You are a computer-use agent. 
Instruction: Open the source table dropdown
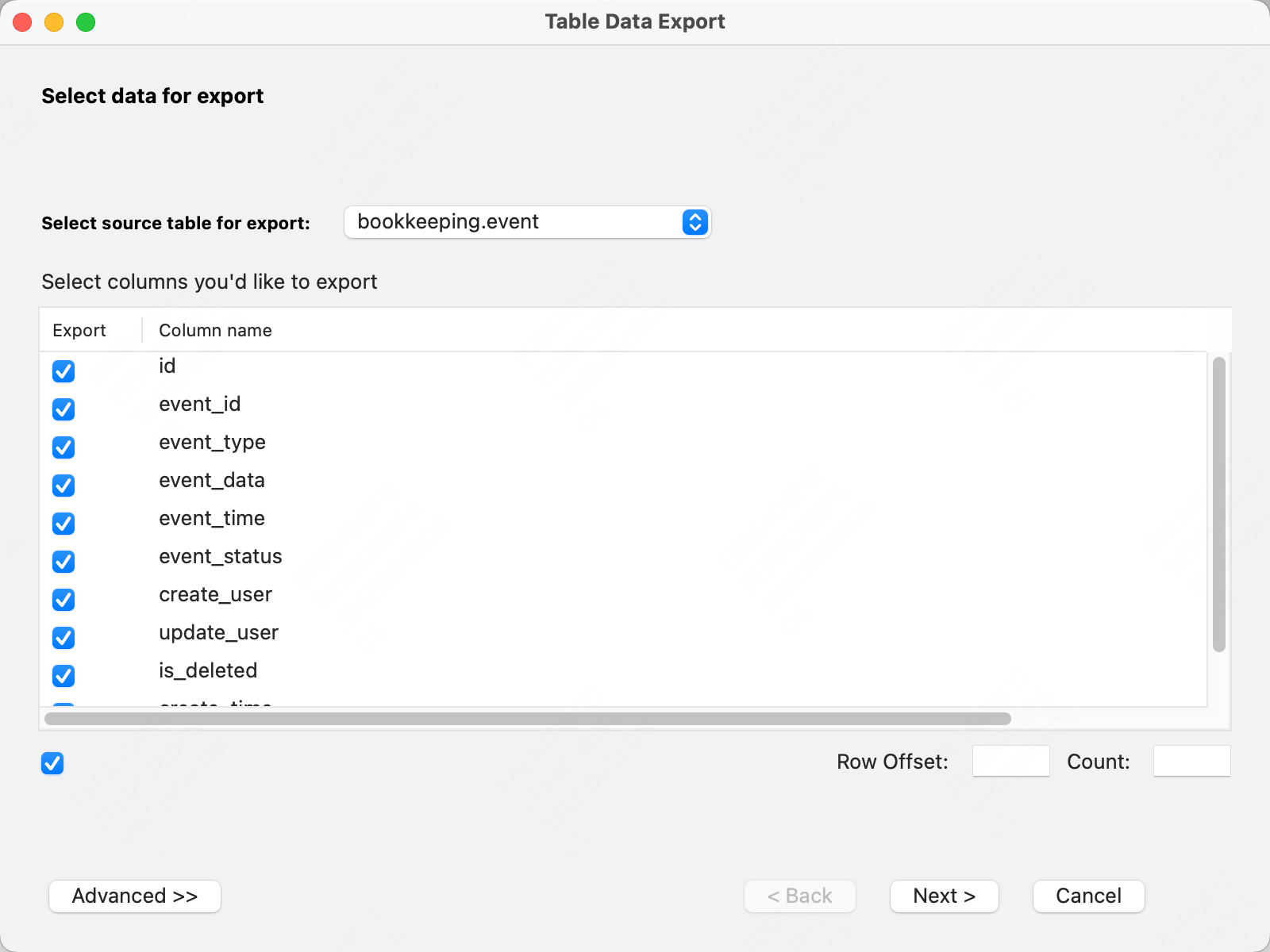point(527,222)
